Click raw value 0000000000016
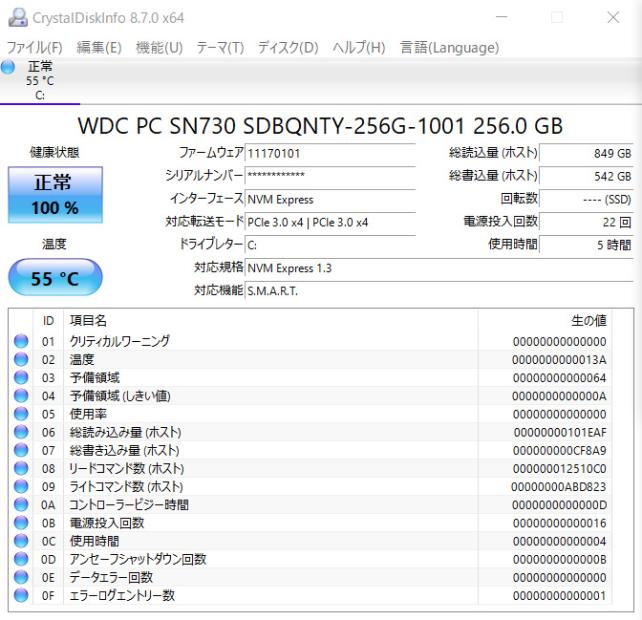This screenshot has width=642, height=620. 559,523
